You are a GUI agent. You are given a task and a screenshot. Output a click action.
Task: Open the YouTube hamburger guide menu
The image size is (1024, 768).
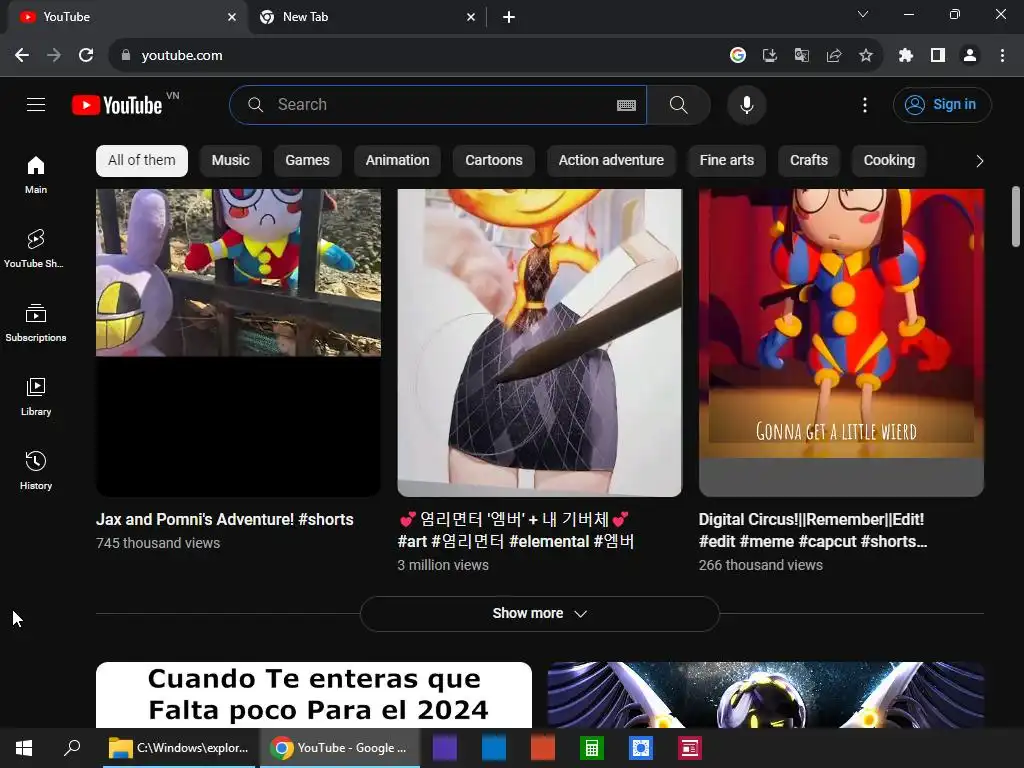point(36,104)
